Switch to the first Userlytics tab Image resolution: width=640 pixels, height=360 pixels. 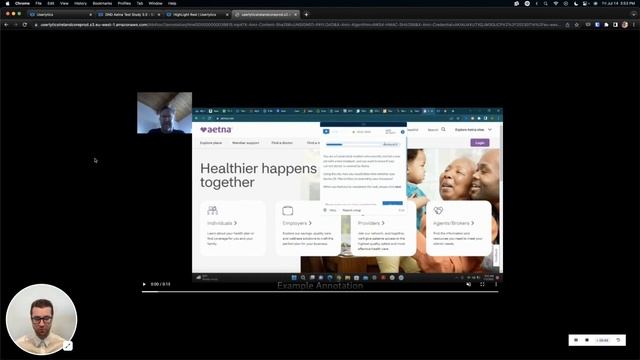60,14
